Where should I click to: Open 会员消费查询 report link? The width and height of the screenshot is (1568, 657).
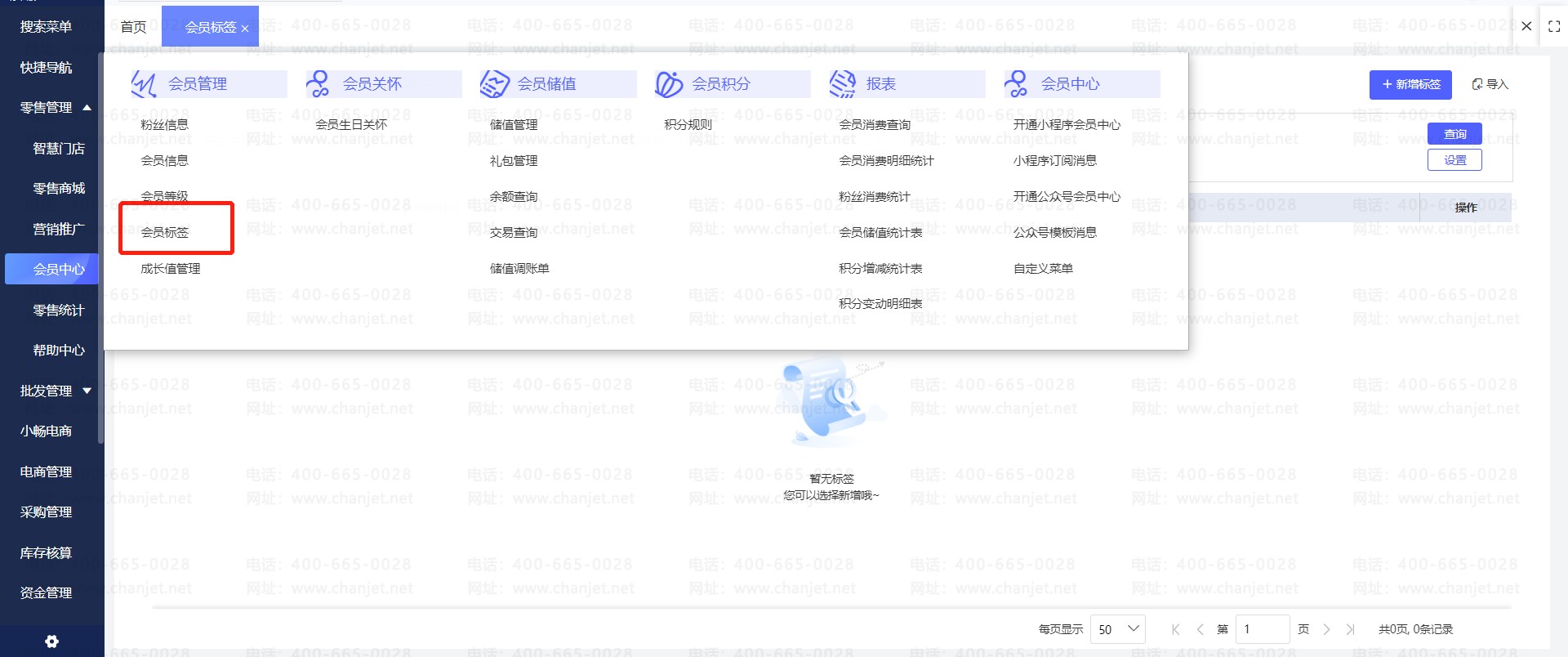(875, 125)
